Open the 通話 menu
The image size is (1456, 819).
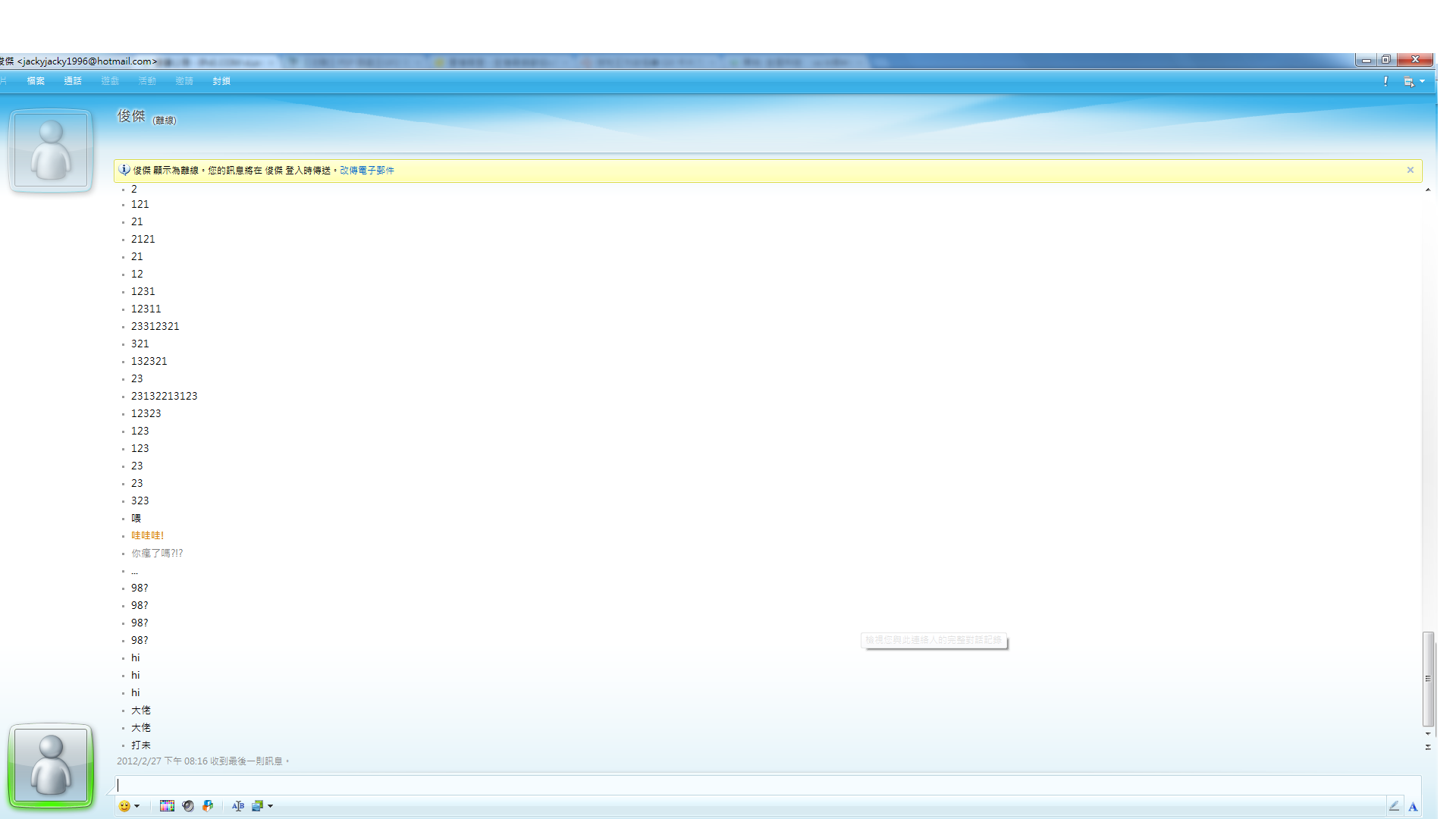coord(73,81)
